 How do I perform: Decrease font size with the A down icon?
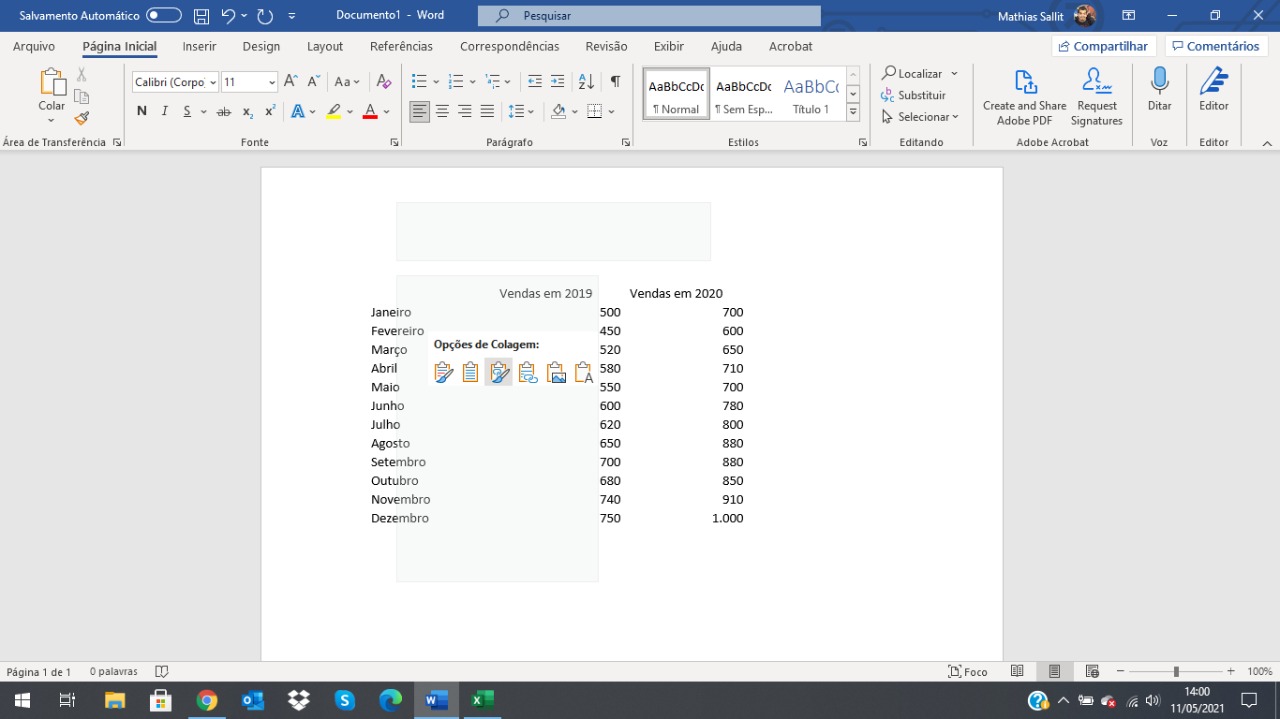[x=313, y=82]
